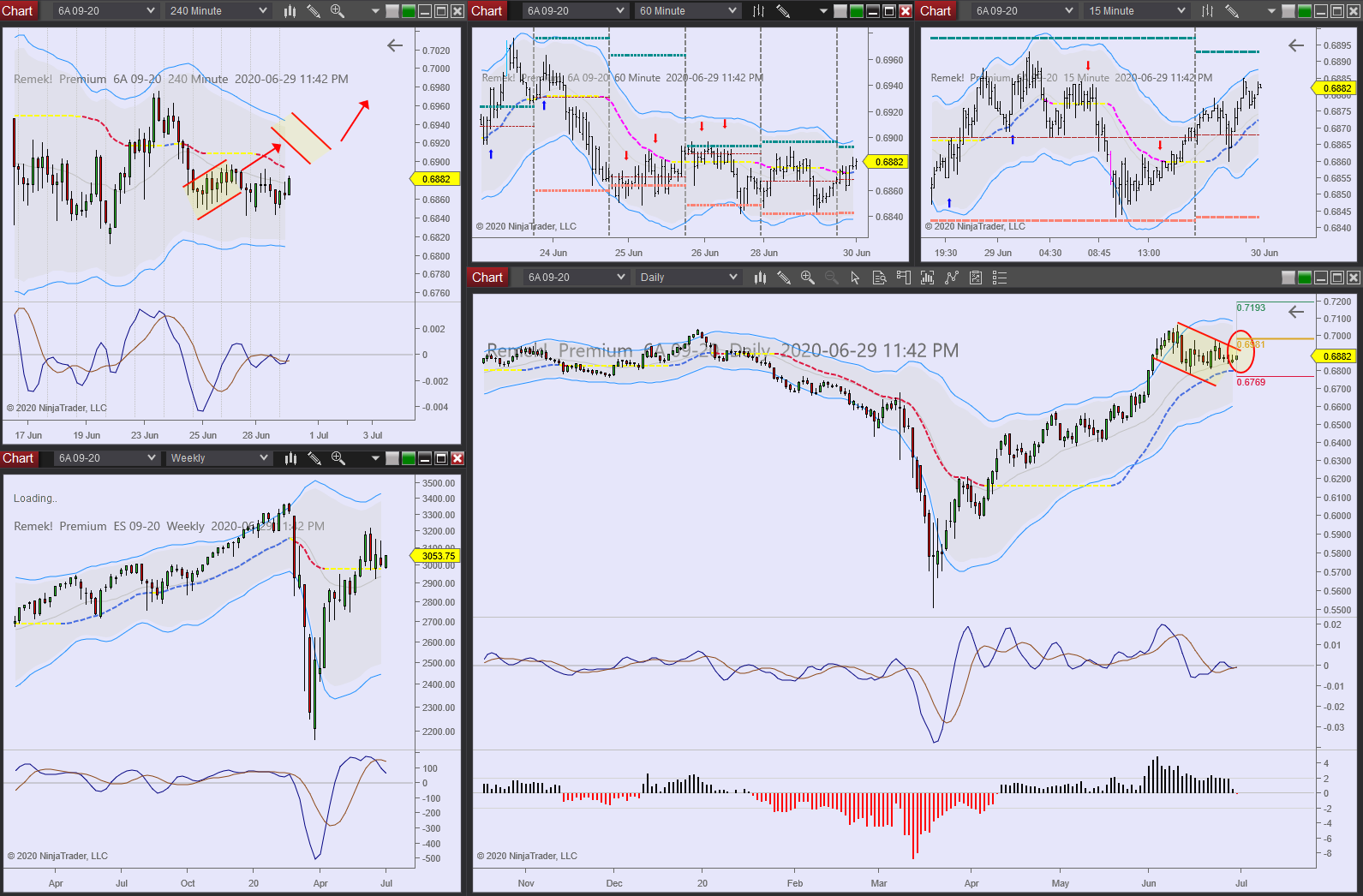Click zoom-out magnifier in Daily chart

(831, 278)
